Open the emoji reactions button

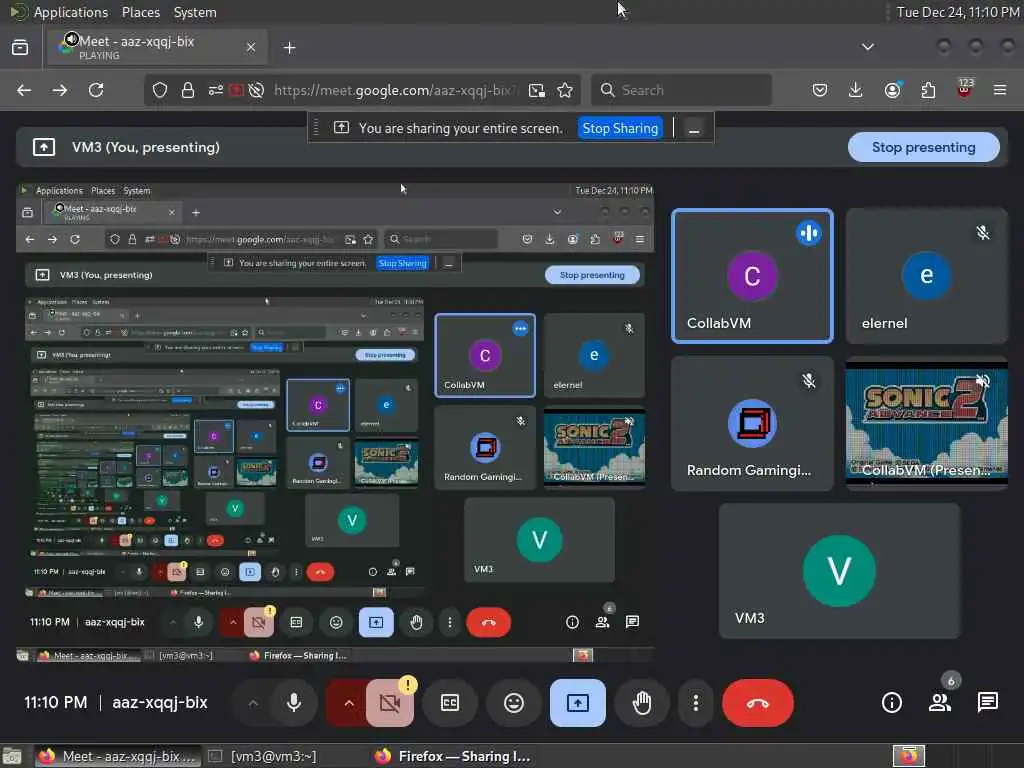pos(514,703)
